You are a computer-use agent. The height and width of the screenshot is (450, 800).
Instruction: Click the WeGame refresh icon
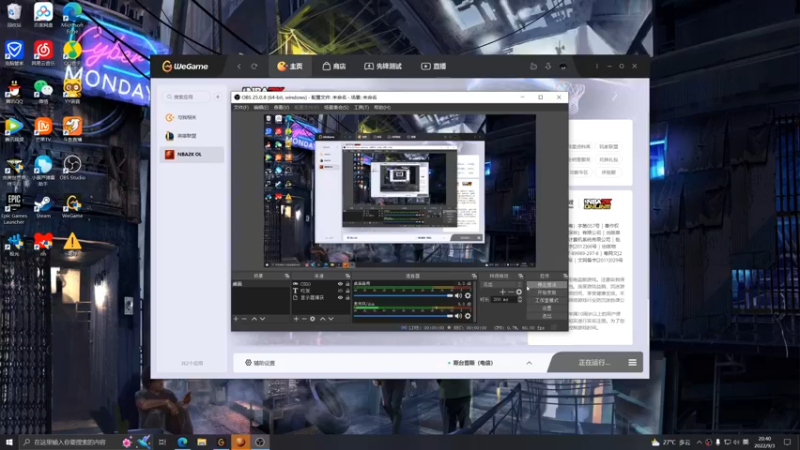coord(254,66)
